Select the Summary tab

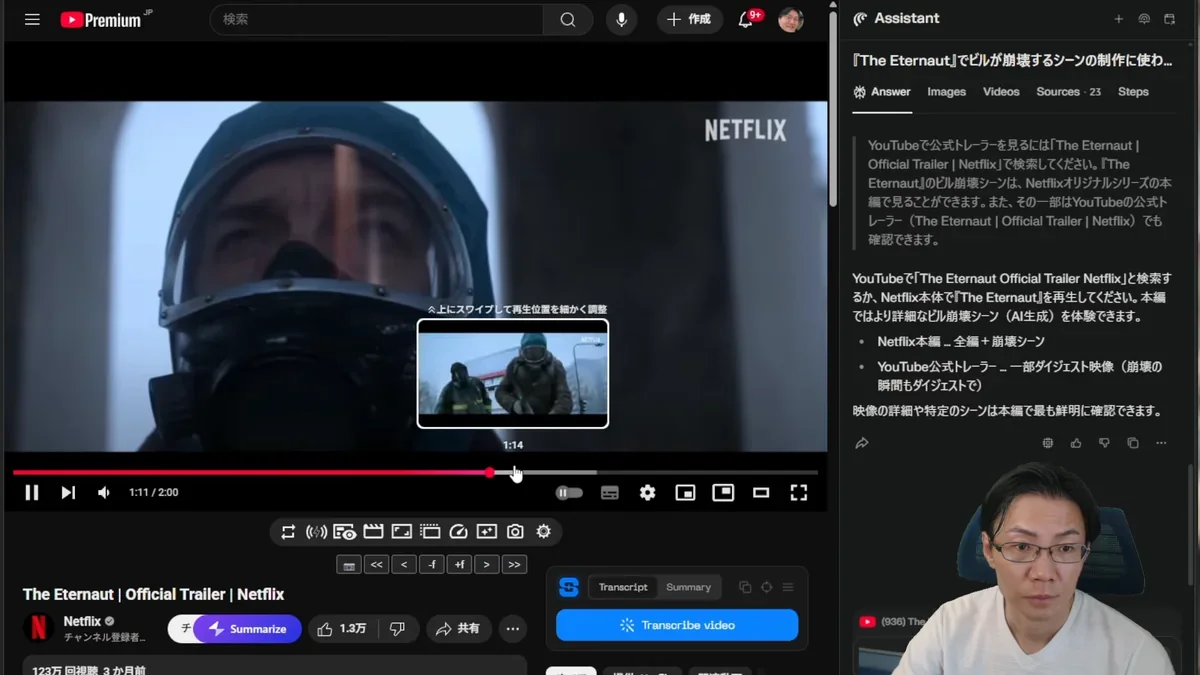point(688,587)
